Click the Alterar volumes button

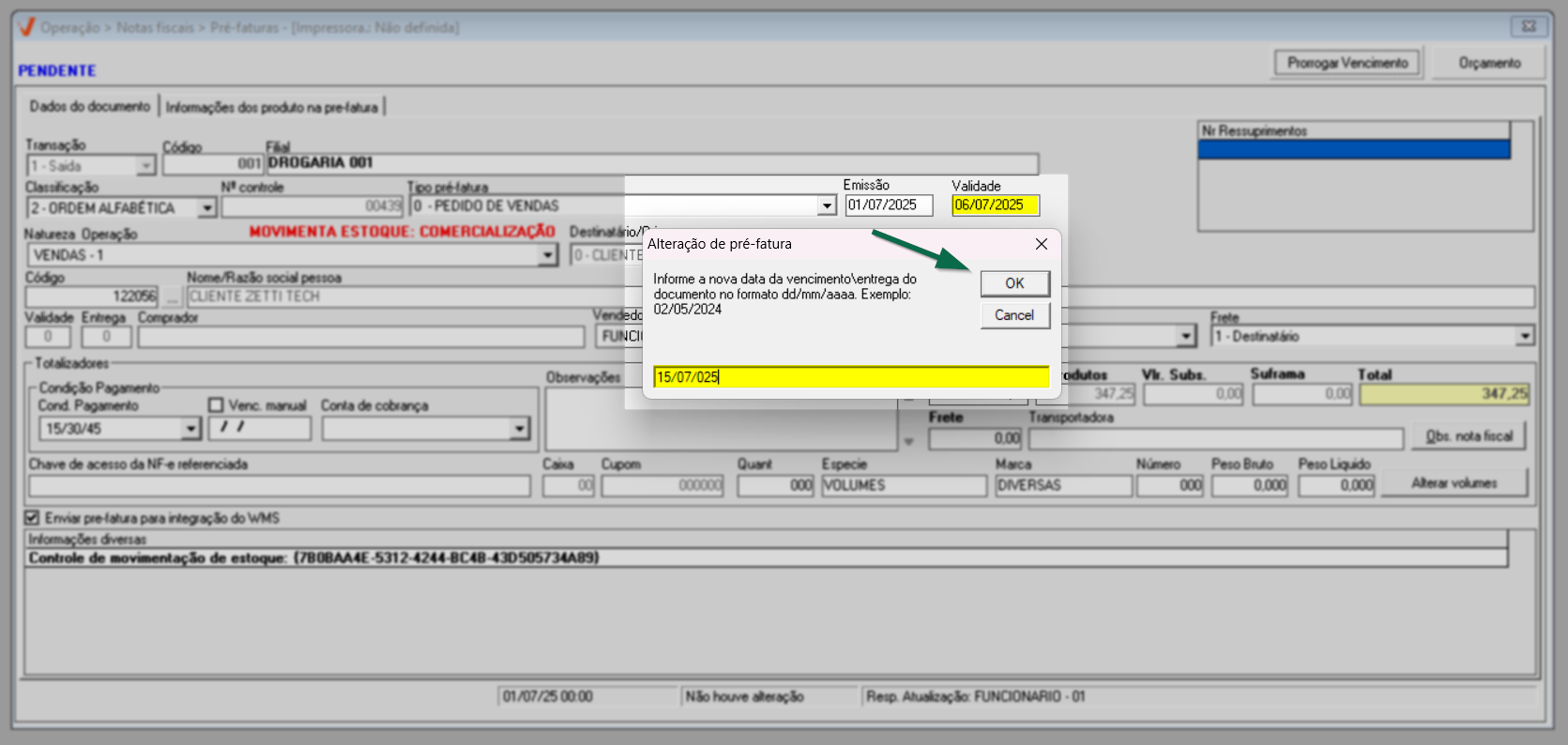1454,483
